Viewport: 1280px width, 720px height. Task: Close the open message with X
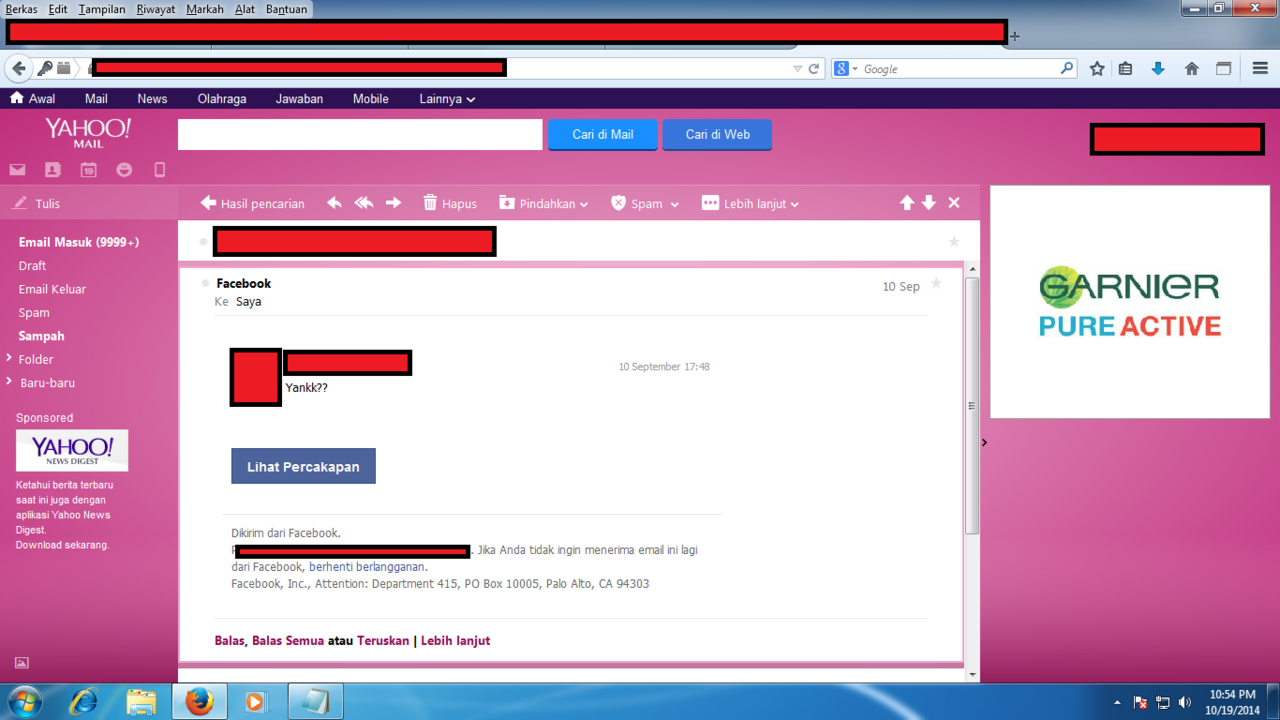pos(954,203)
